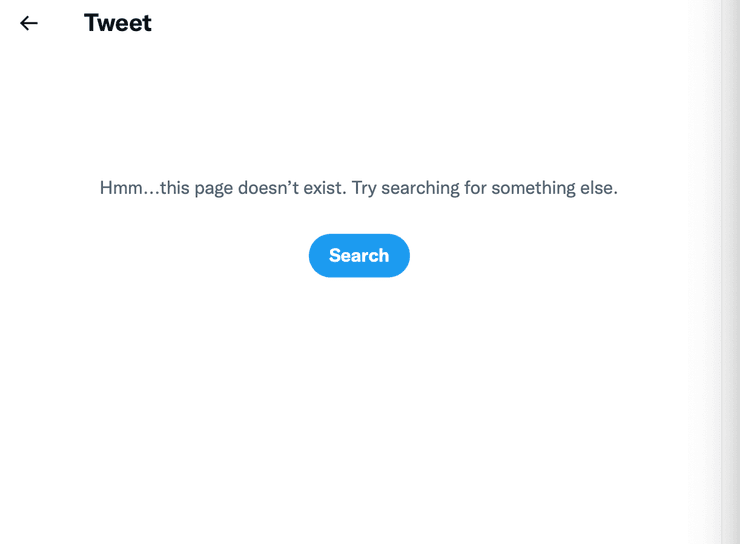Click the Tweet page heading

[x=118, y=23]
